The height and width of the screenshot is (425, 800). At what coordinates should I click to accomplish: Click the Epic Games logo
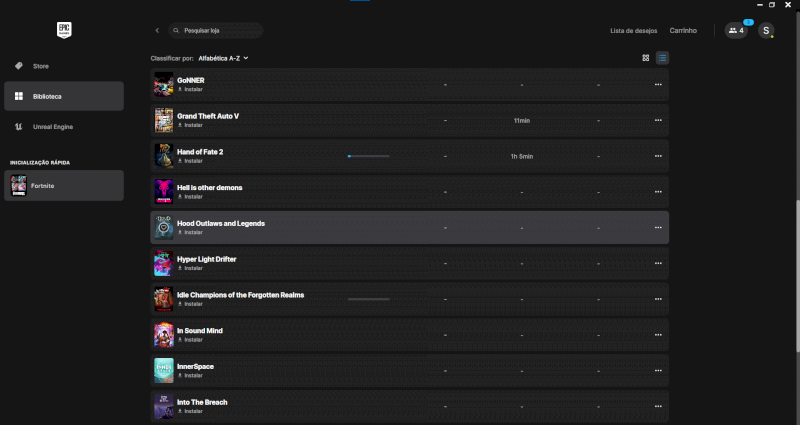tap(64, 30)
